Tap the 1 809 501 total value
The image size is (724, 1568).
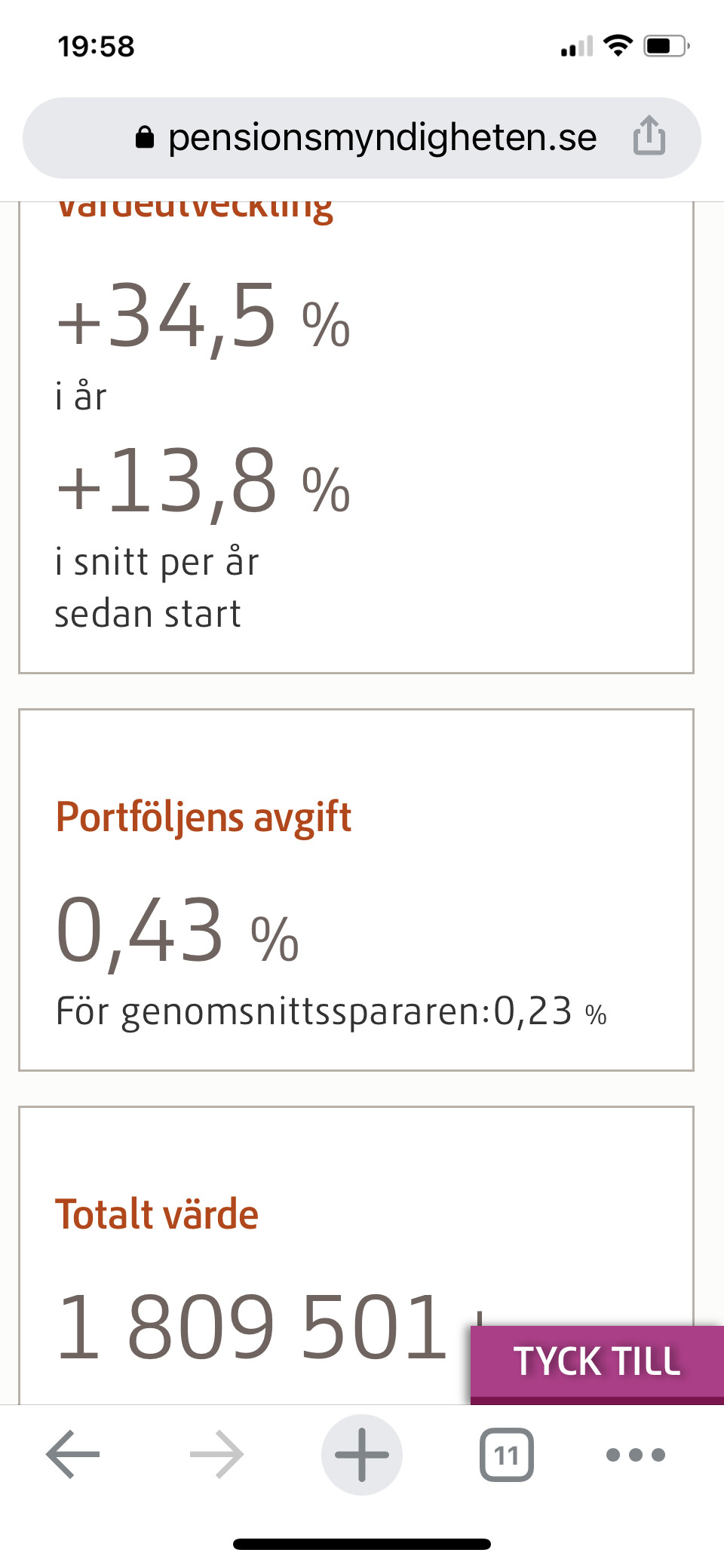253,1327
